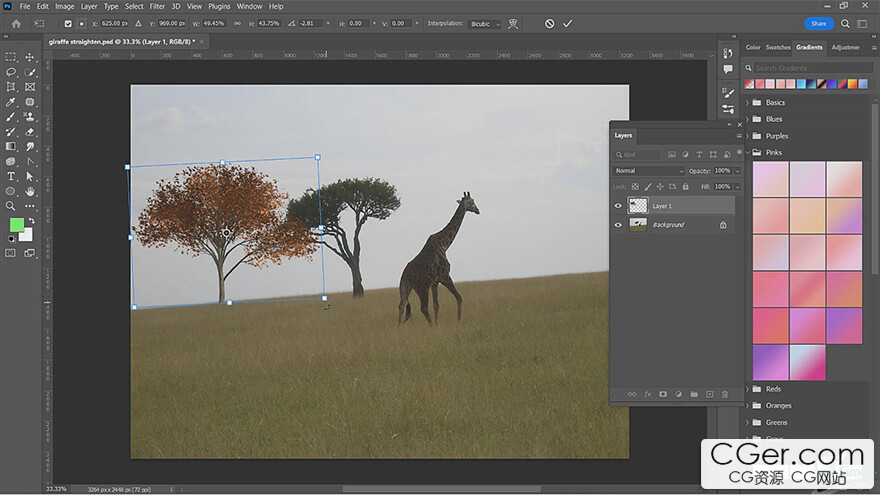Expand the Basics gradient folder
The width and height of the screenshot is (880, 495).
click(747, 103)
